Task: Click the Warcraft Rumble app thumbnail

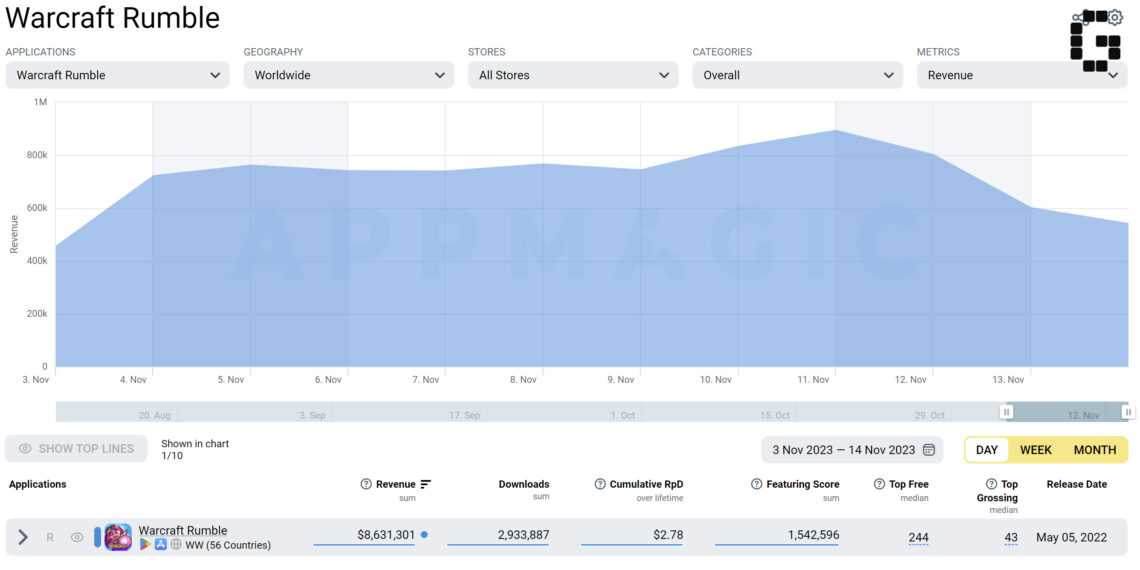Action: point(118,537)
